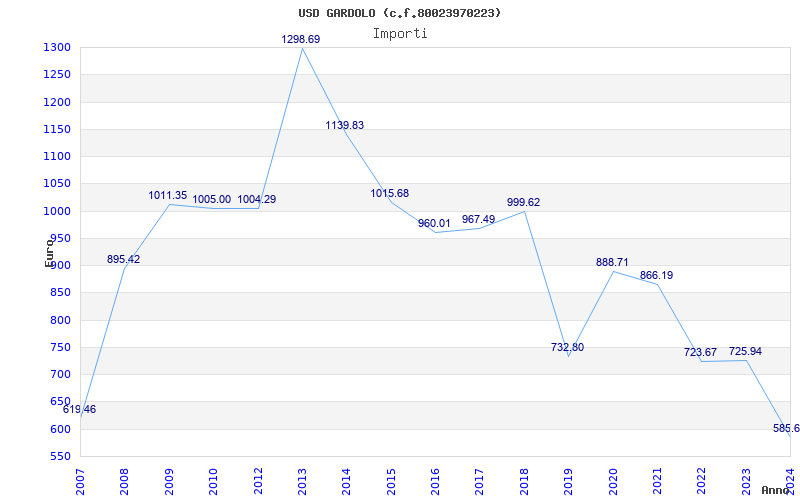Click the data label 1004.29

pyautogui.click(x=257, y=199)
